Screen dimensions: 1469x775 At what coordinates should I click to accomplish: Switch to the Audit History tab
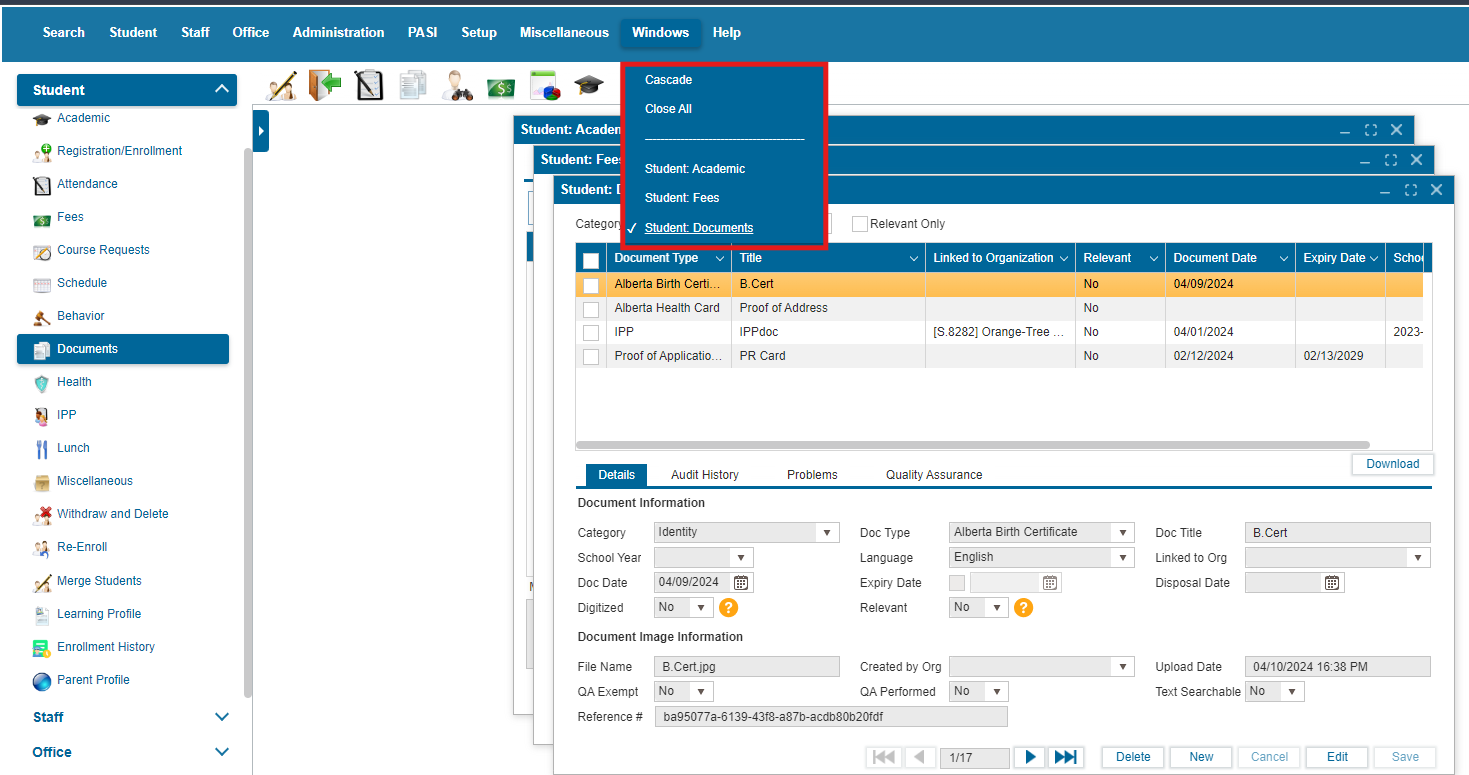point(704,474)
